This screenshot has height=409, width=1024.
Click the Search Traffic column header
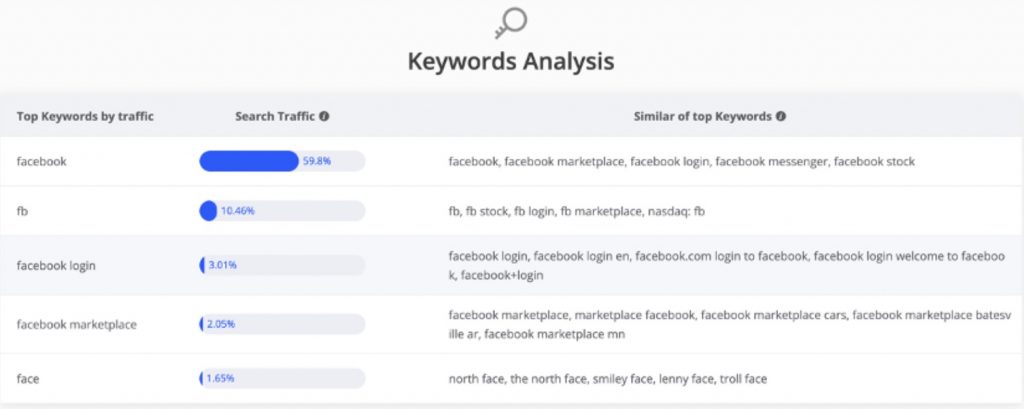point(275,116)
